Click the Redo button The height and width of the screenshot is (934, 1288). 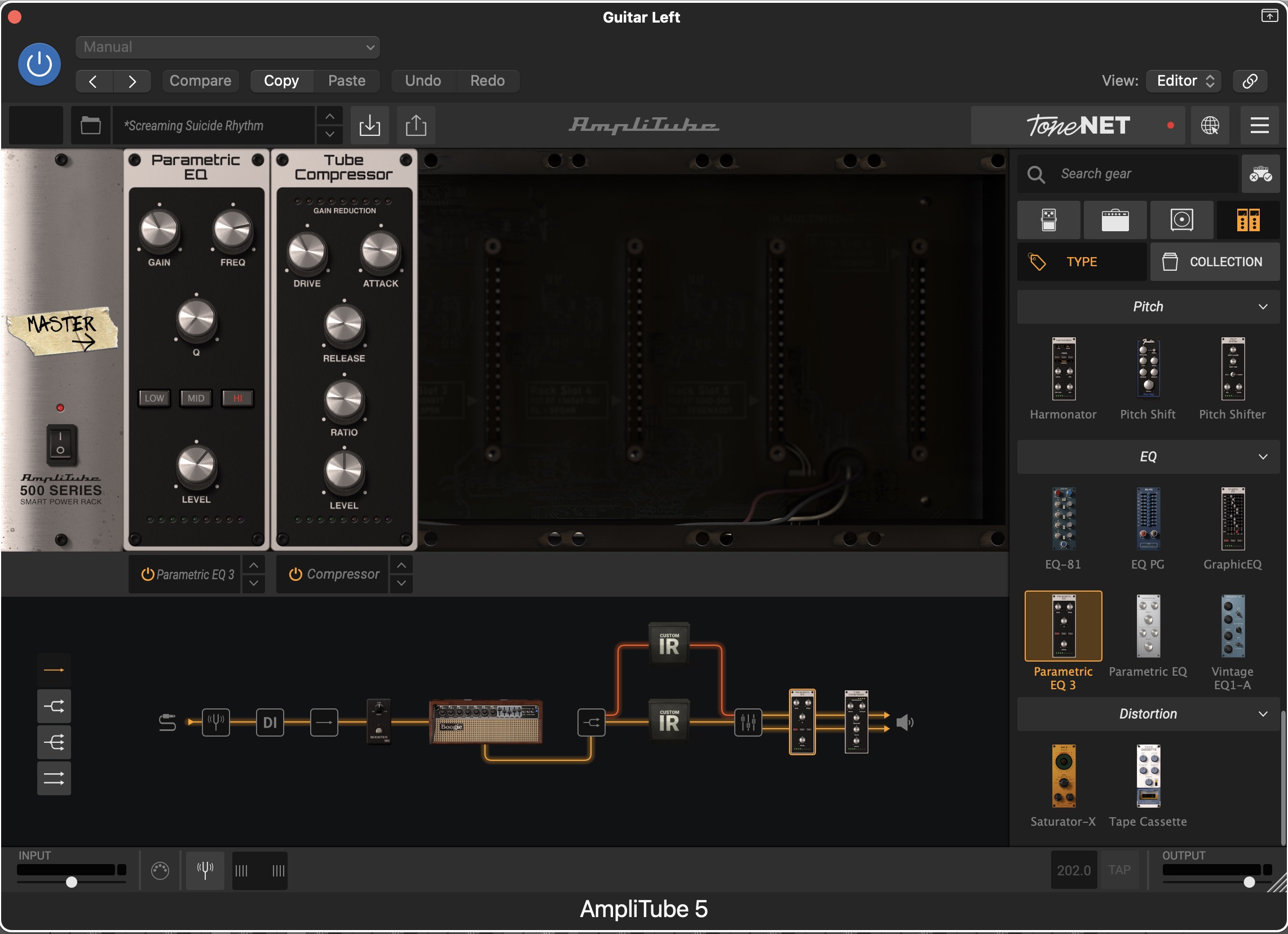pos(488,81)
